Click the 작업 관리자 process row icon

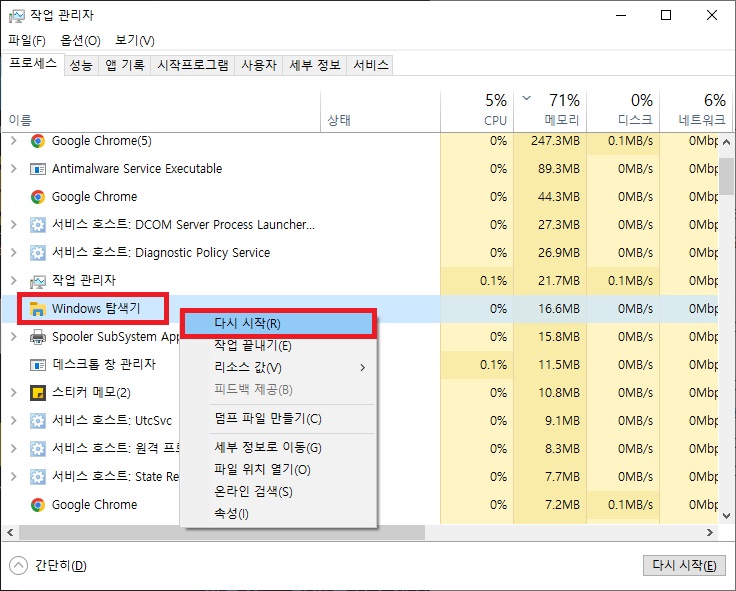(38, 281)
